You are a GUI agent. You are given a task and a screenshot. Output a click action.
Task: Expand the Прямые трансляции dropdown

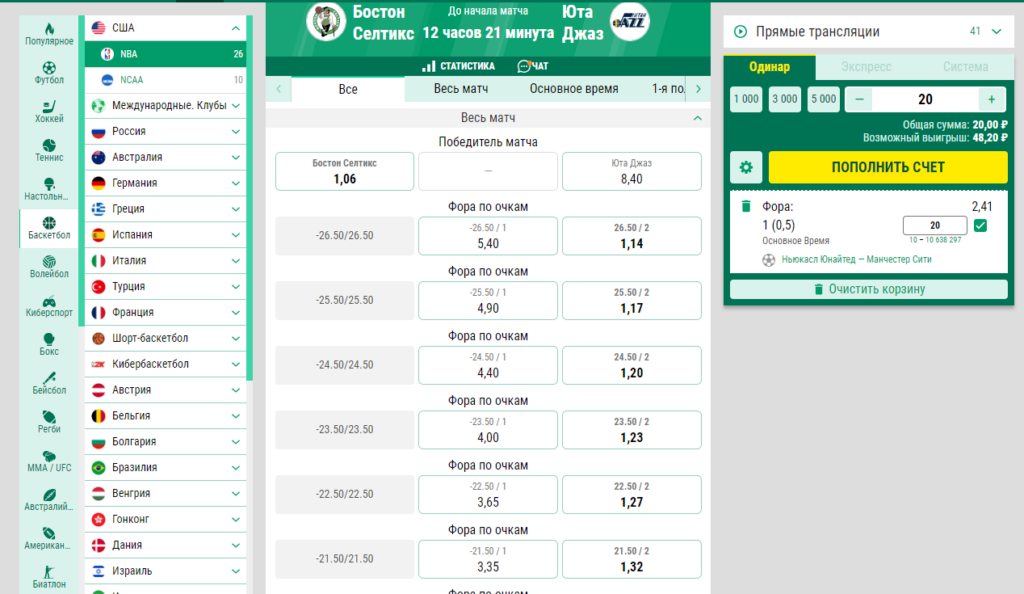(x=997, y=31)
